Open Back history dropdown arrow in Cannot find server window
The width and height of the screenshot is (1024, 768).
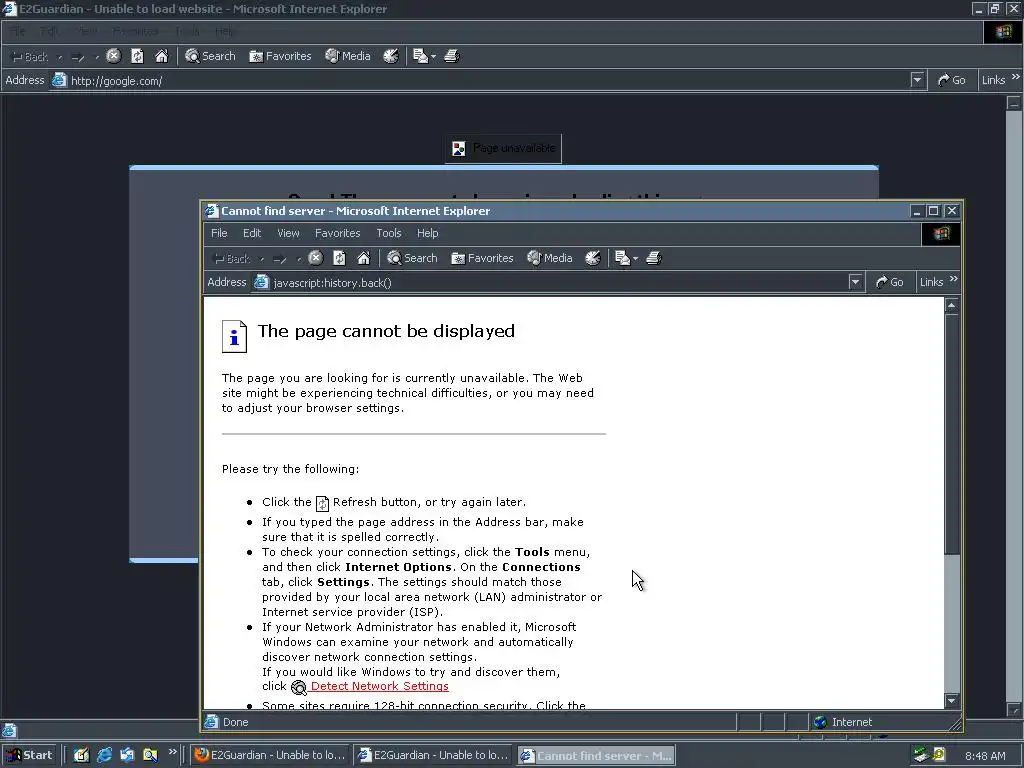[x=262, y=259]
